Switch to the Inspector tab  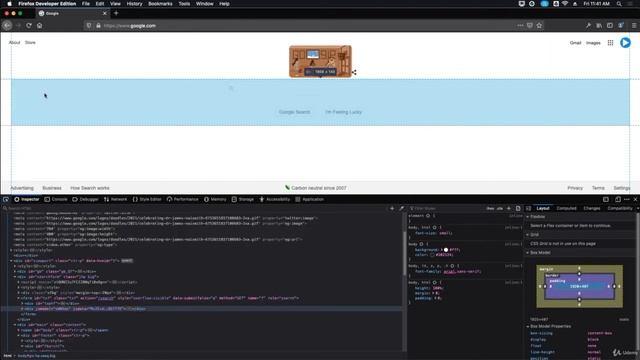coord(27,200)
